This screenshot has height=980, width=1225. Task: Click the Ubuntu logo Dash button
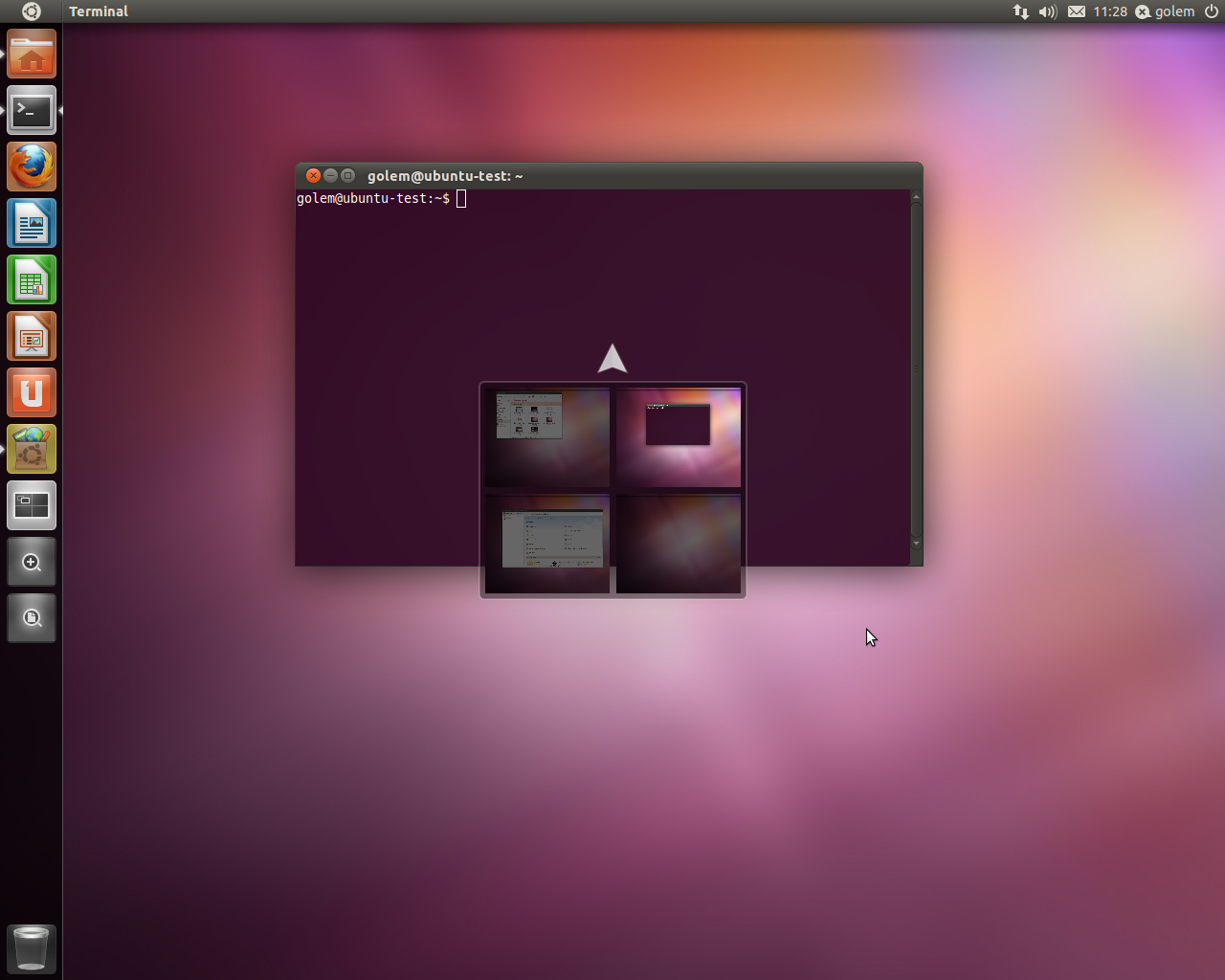[31, 11]
